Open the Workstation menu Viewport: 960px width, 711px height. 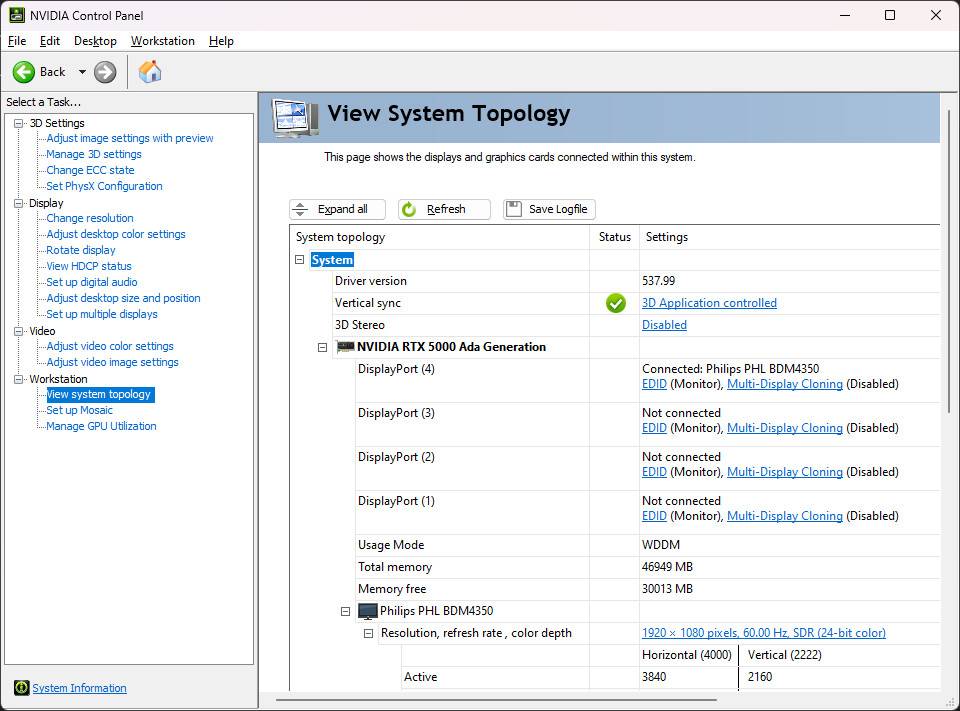click(x=162, y=41)
